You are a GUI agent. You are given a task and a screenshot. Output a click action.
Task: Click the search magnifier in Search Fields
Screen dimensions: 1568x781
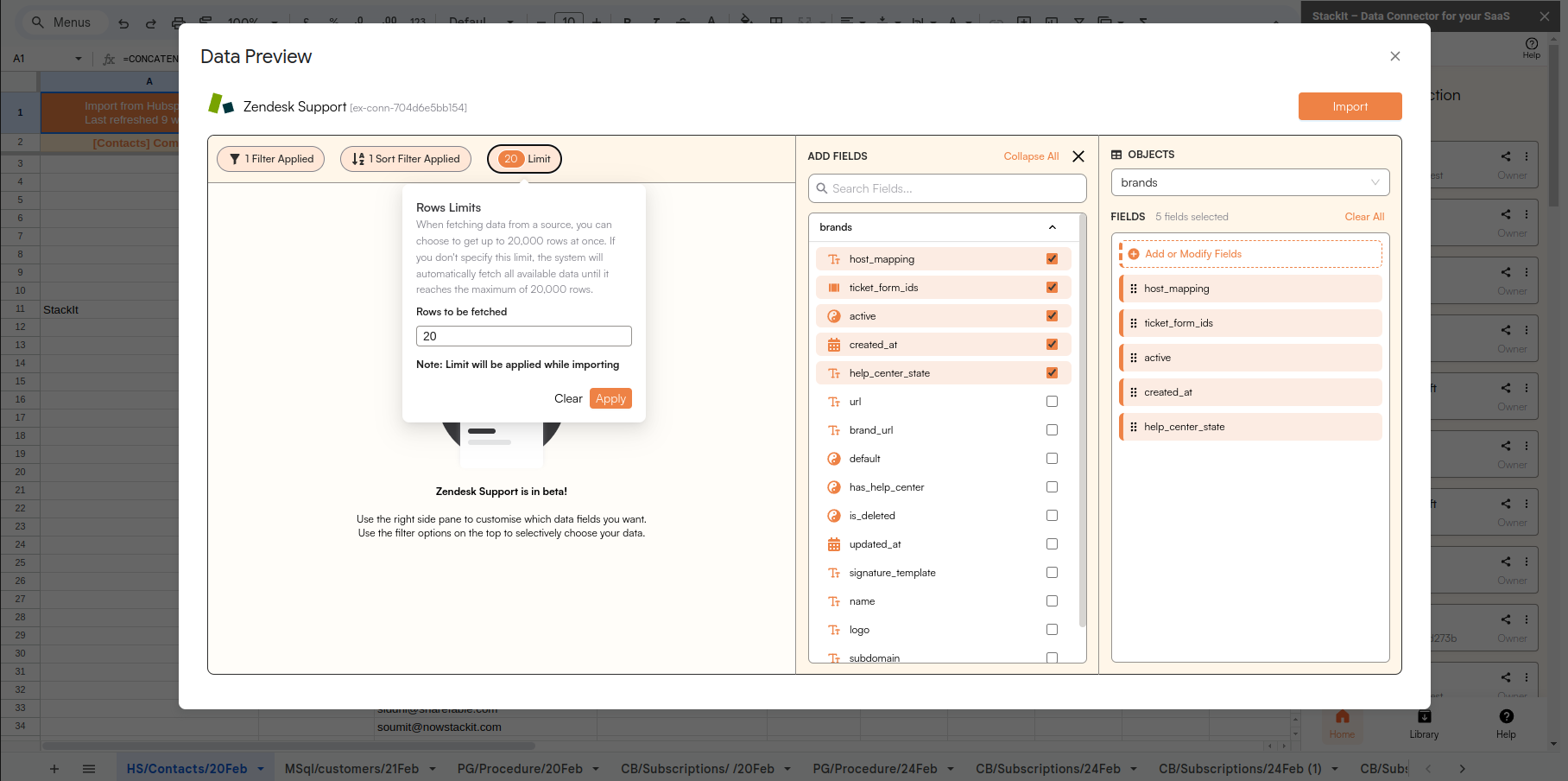821,188
